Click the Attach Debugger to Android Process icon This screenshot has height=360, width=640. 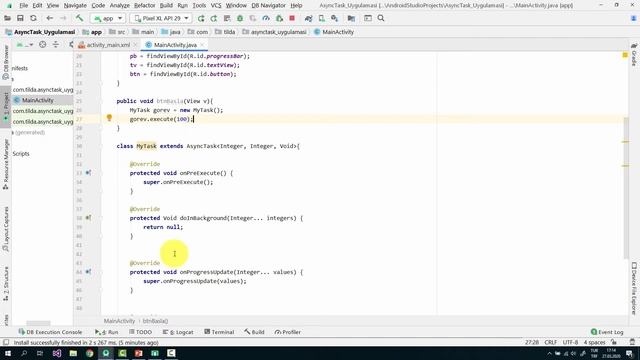tap(279, 18)
